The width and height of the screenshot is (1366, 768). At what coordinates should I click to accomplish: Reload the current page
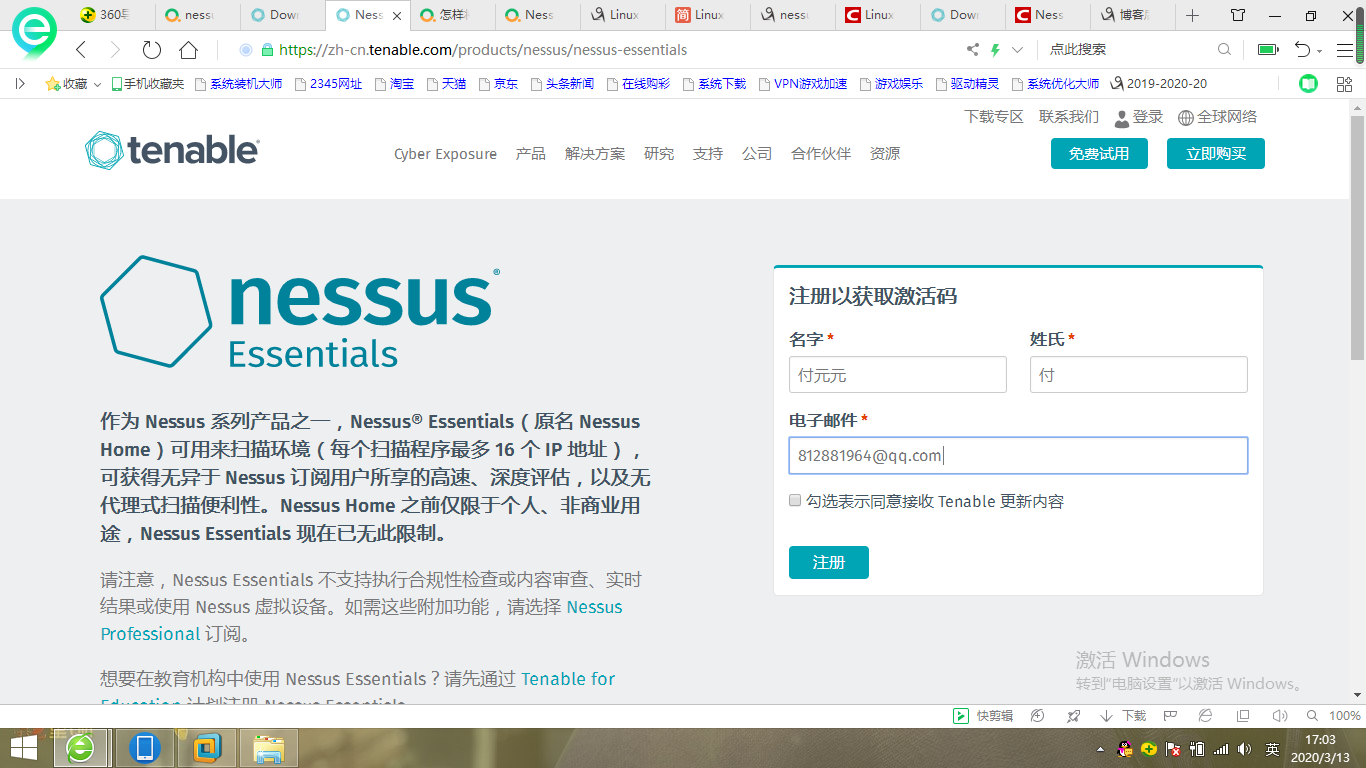[x=152, y=50]
